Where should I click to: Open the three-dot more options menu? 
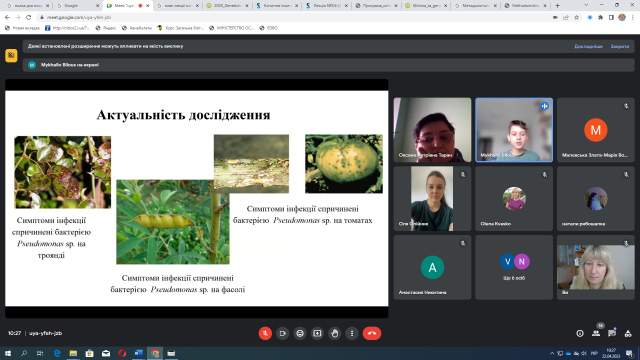tap(352, 333)
